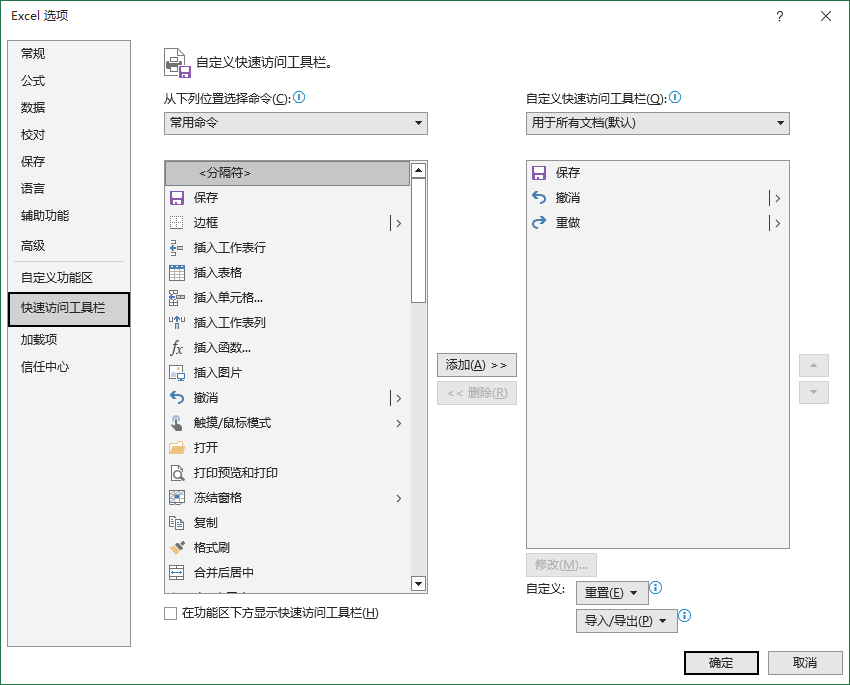Click the 格式刷 paintbrush icon

click(x=177, y=547)
